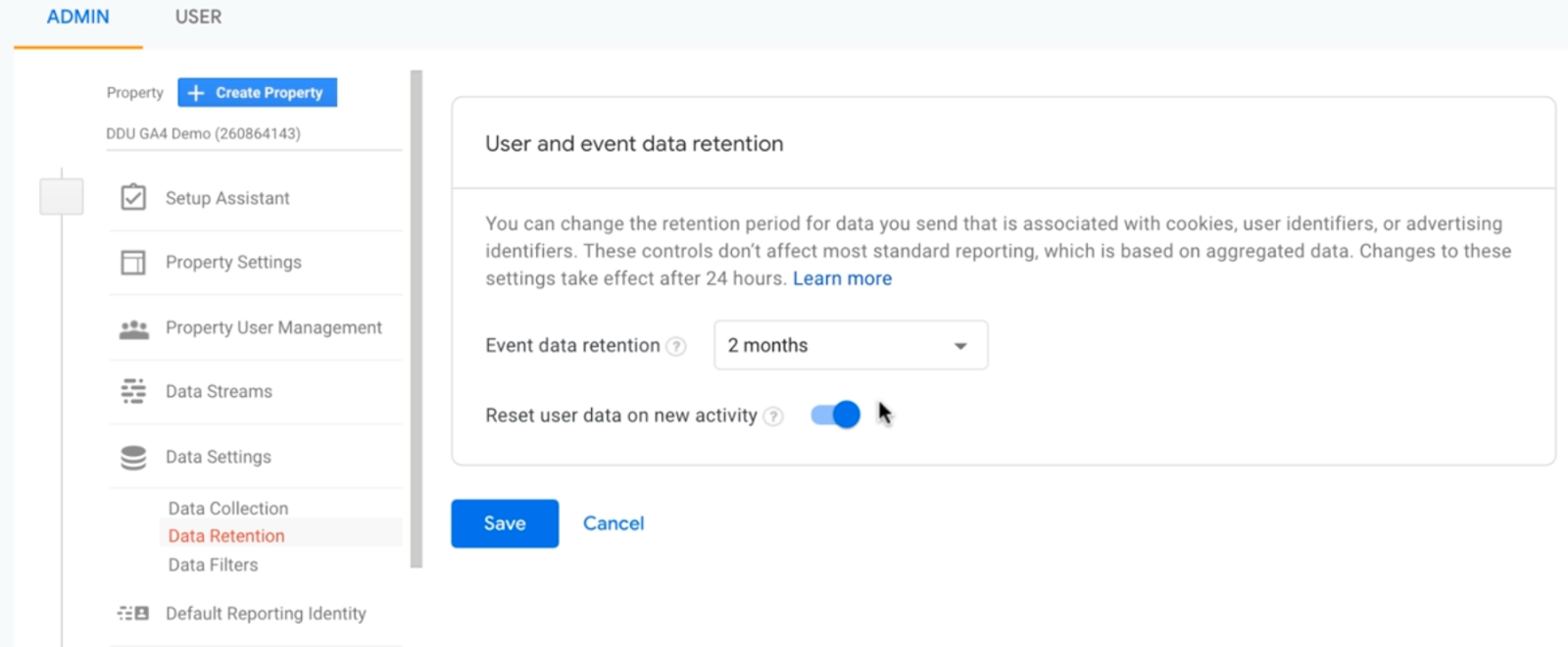Click the Property Settings window icon
Image resolution: width=1568 pixels, height=647 pixels.
(133, 262)
